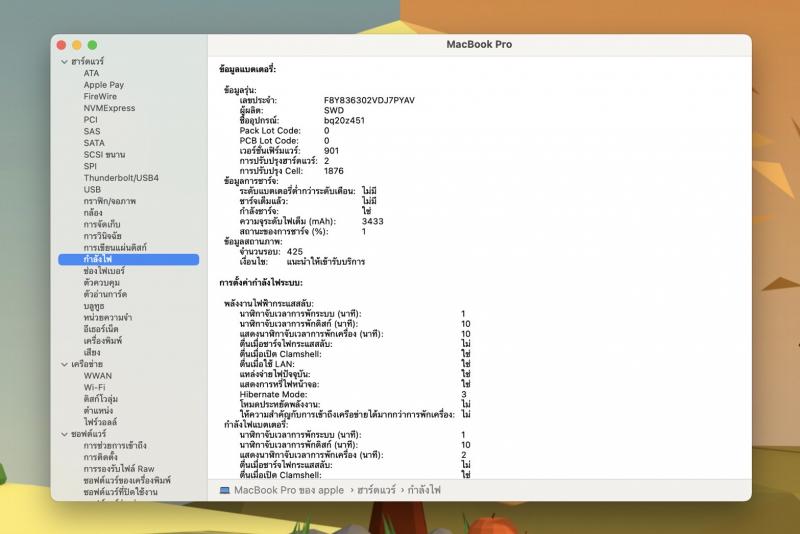Select Apple Pay in the sidebar
The width and height of the screenshot is (800, 534).
104,85
